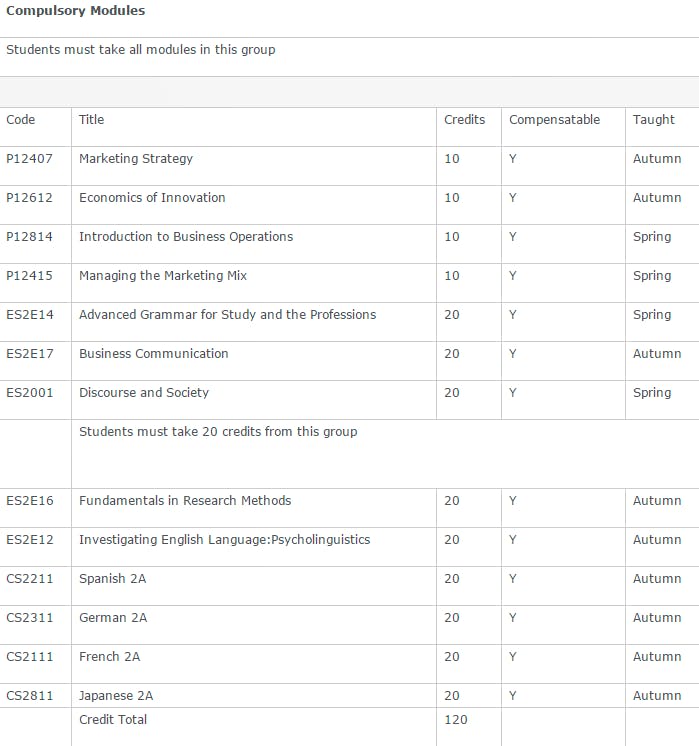Viewport: 699px width, 746px height.
Task: Click the Marketing Strategy module title
Action: (136, 158)
